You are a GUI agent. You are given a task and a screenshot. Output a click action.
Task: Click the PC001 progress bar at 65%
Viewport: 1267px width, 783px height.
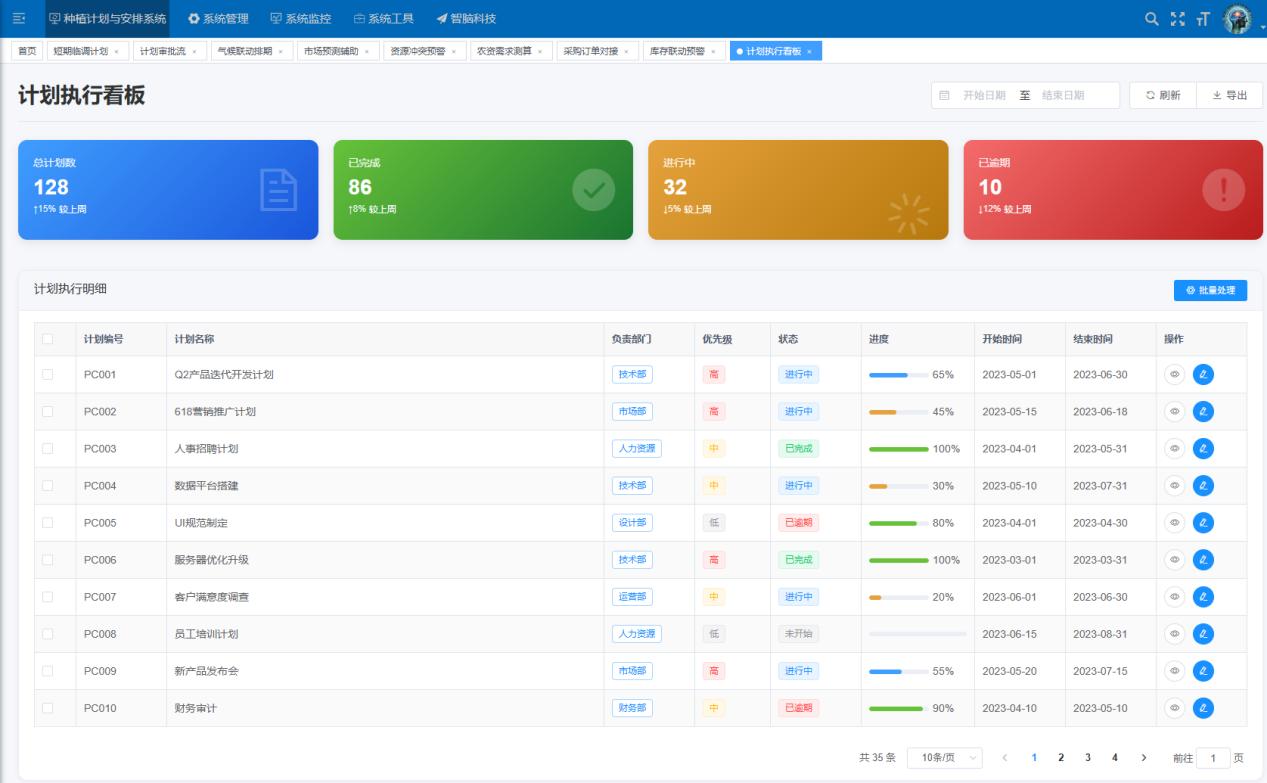898,375
